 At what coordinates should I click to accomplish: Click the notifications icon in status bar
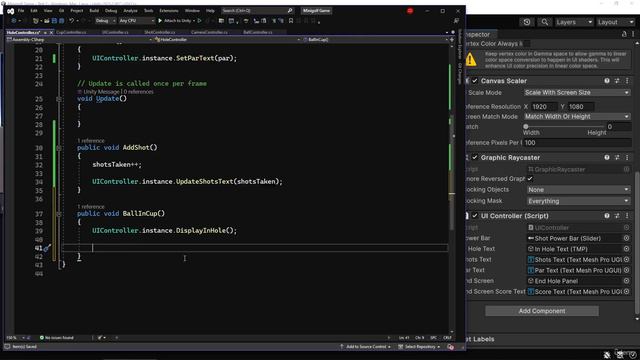click(451, 347)
